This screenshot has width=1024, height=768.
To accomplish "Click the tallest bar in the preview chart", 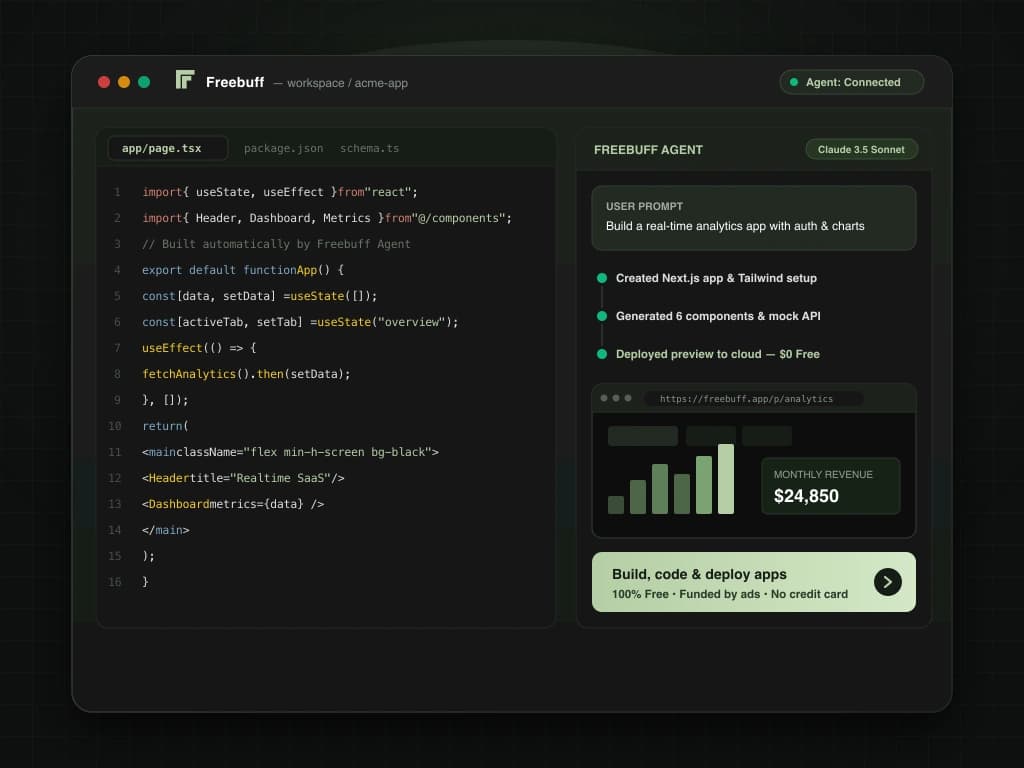I will (726, 479).
